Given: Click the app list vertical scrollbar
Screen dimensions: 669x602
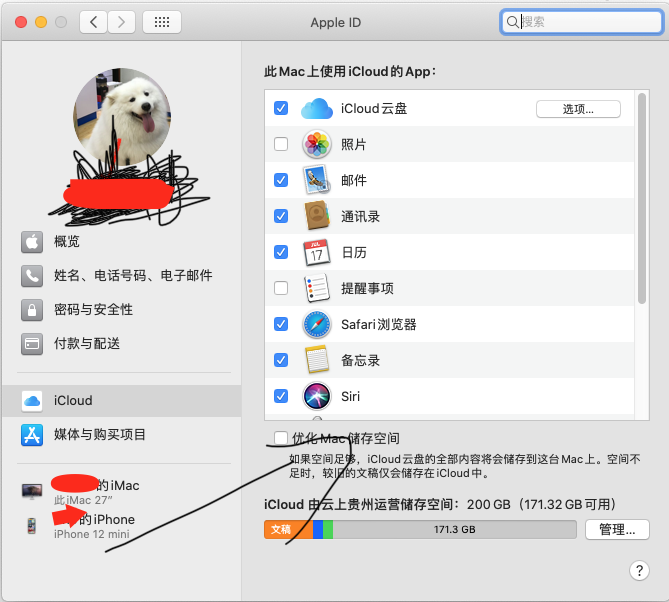Looking at the screenshot, I should coord(642,198).
